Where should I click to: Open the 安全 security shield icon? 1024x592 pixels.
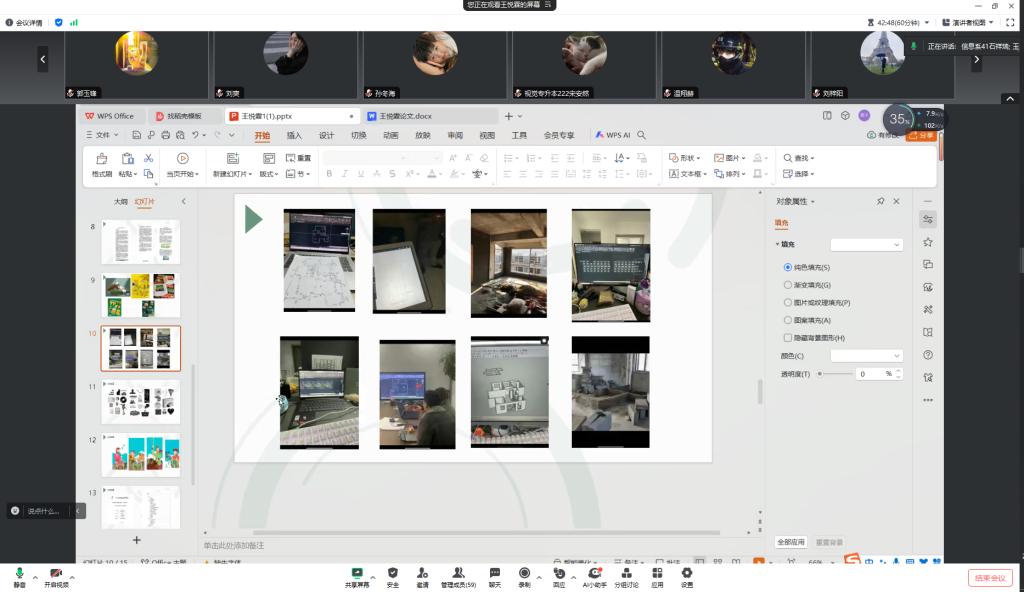(x=392, y=573)
